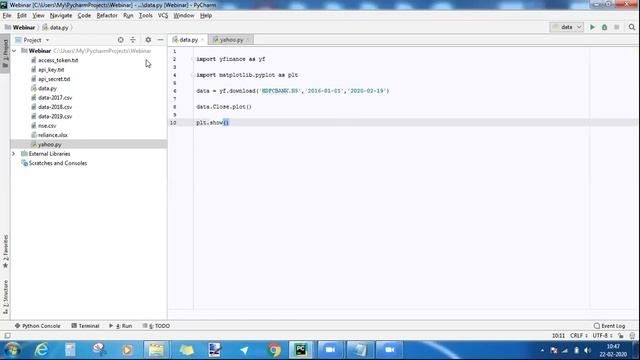Screen dimensions: 640x360
Task: Open Project panel settings gear
Action: click(x=148, y=40)
